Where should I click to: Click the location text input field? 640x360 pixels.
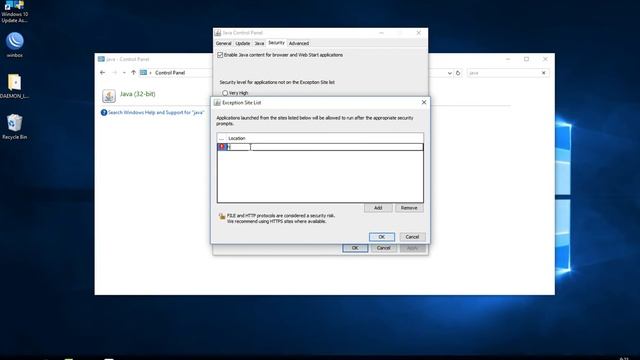[x=324, y=147]
